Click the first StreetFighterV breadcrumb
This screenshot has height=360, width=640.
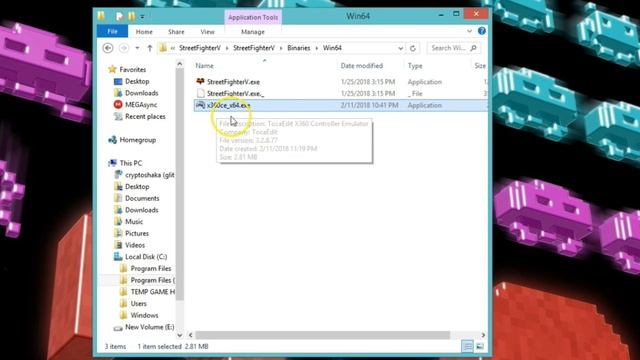[x=200, y=48]
